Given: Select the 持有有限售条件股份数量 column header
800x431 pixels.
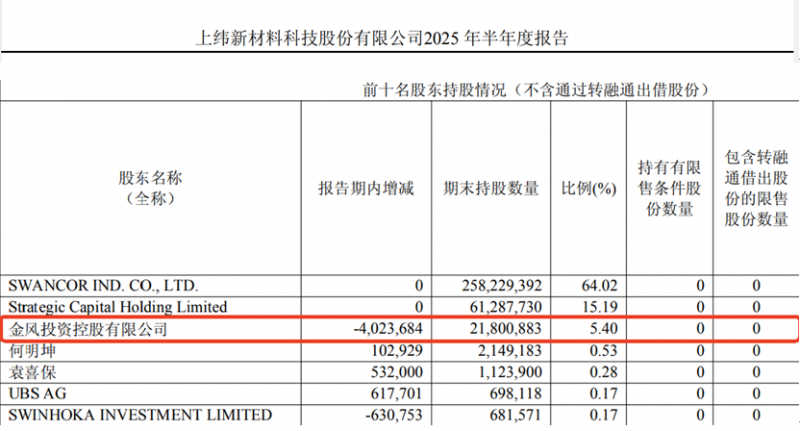Looking at the screenshot, I should 669,188.
